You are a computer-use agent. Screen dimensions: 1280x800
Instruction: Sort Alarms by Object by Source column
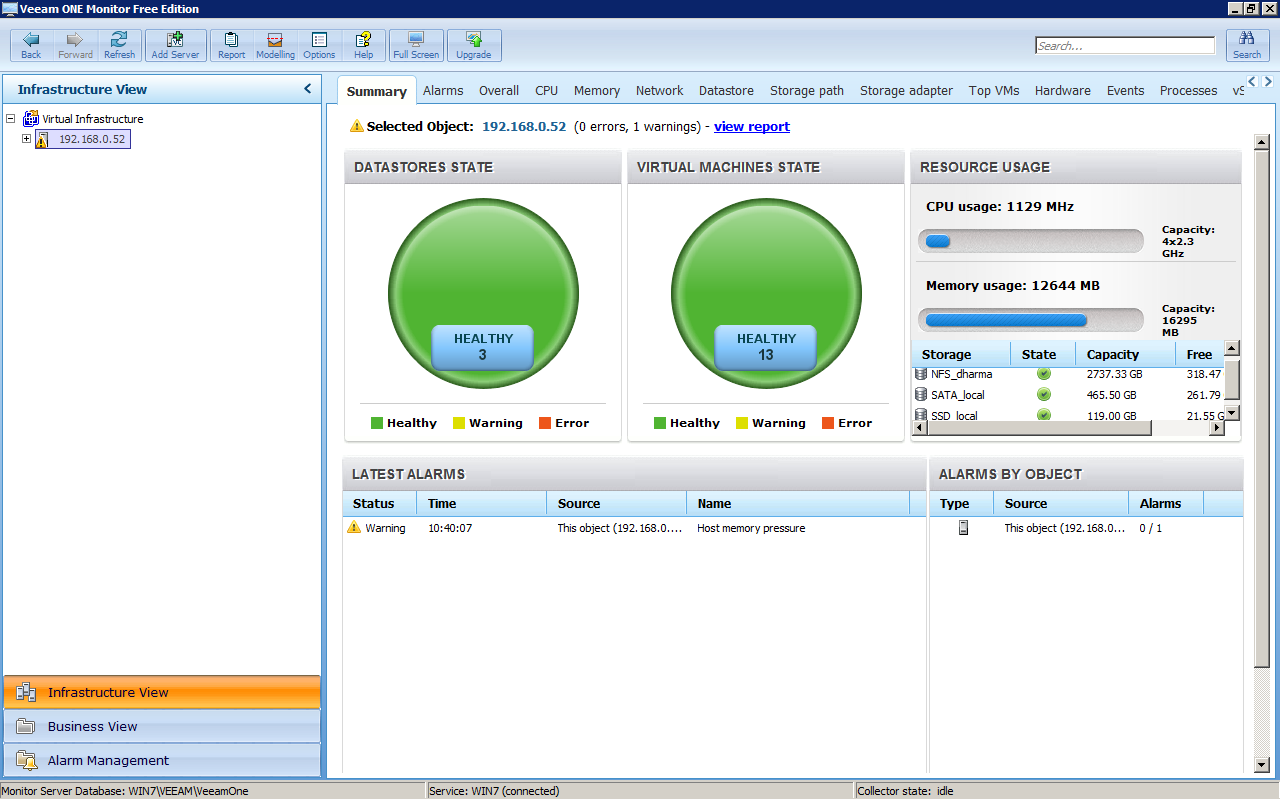click(1061, 503)
